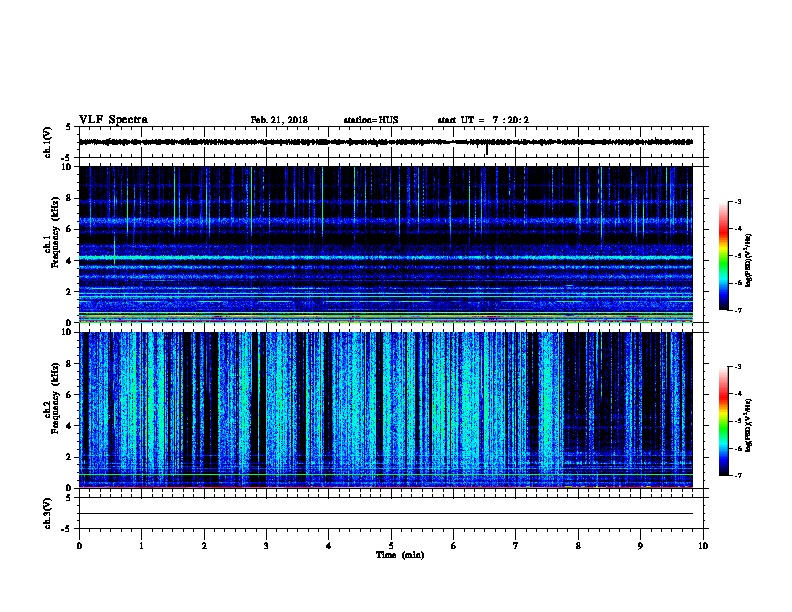Click the "0" time axis tick label

[79, 546]
